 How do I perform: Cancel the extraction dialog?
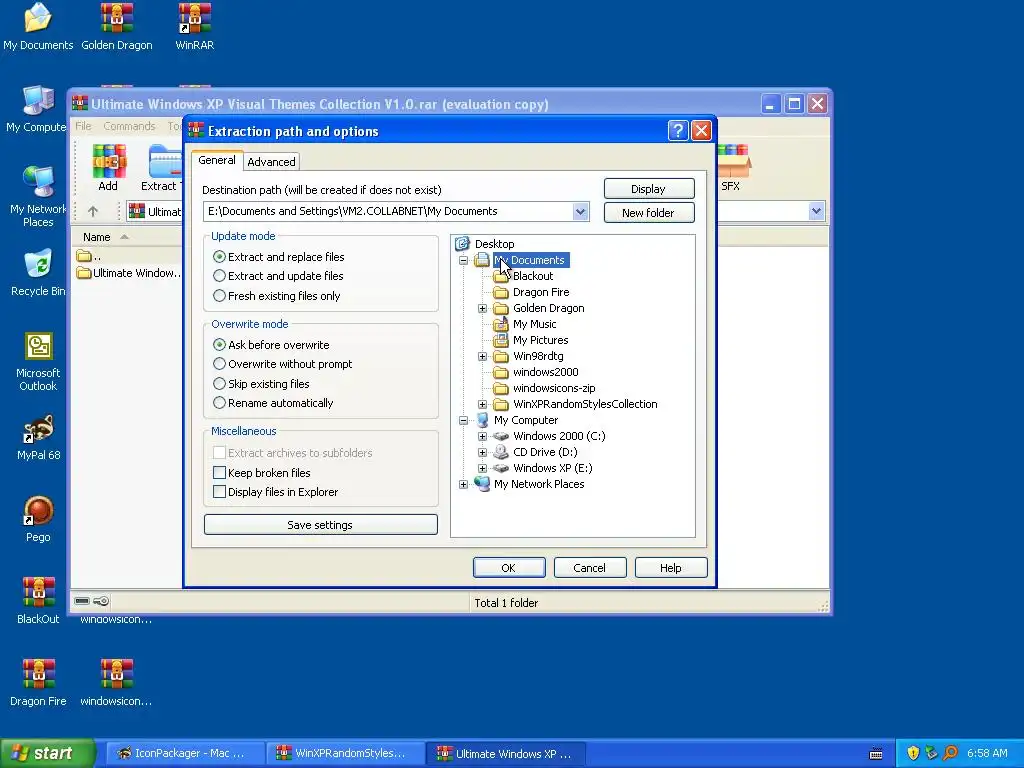pyautogui.click(x=590, y=568)
